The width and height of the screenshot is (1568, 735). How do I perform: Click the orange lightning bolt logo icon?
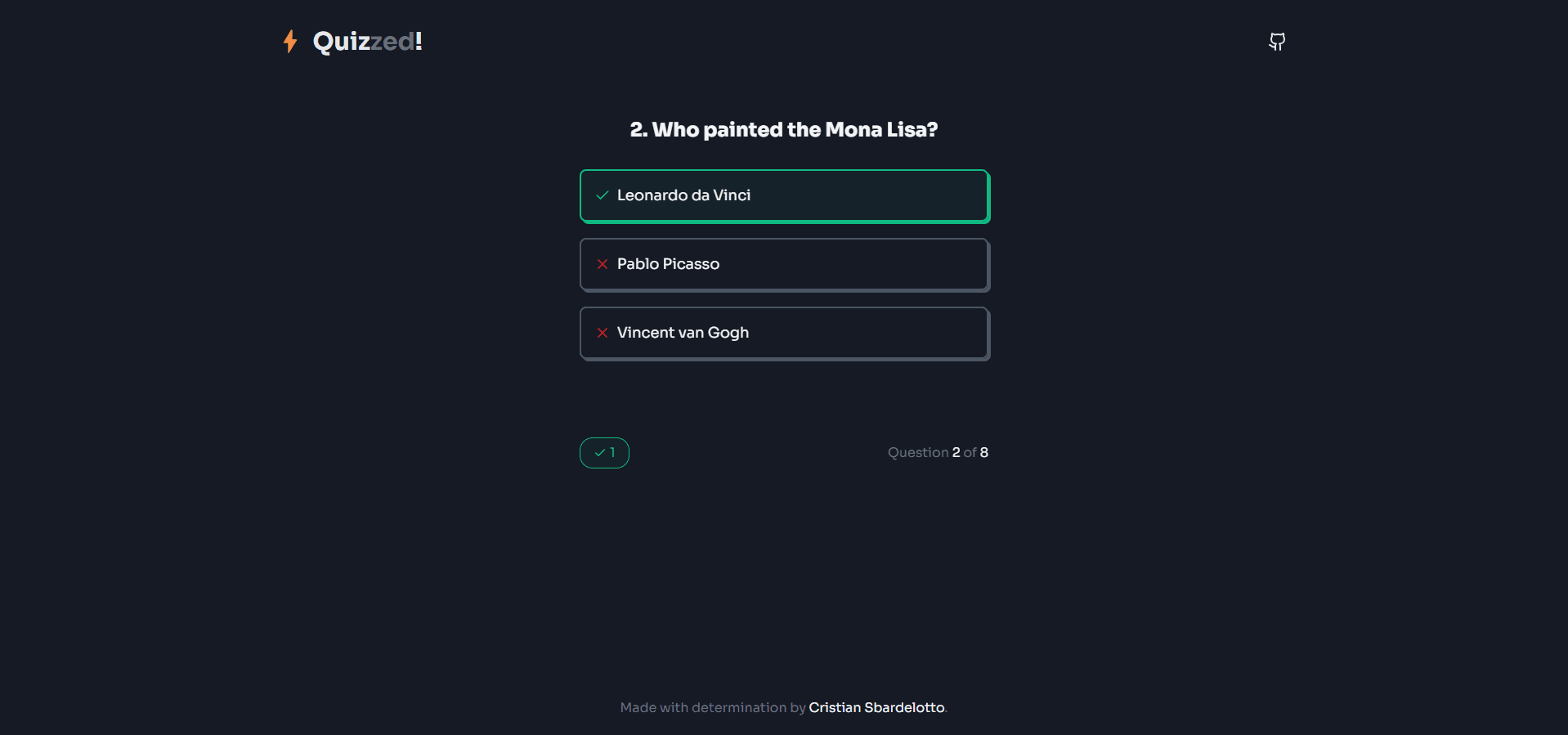290,41
